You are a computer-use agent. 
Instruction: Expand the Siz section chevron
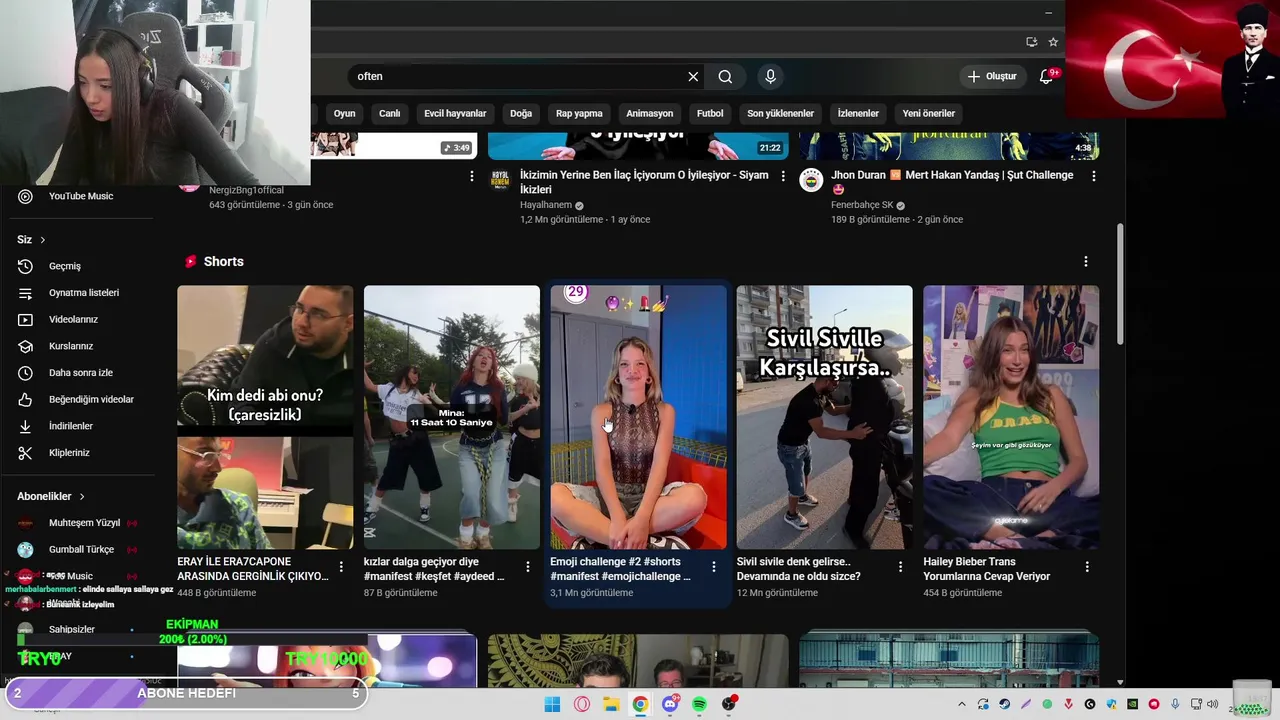[42, 240]
